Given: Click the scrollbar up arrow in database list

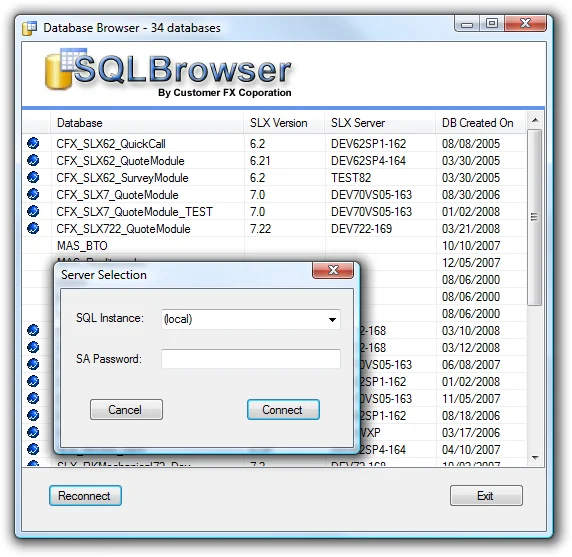Looking at the screenshot, I should pyautogui.click(x=535, y=120).
